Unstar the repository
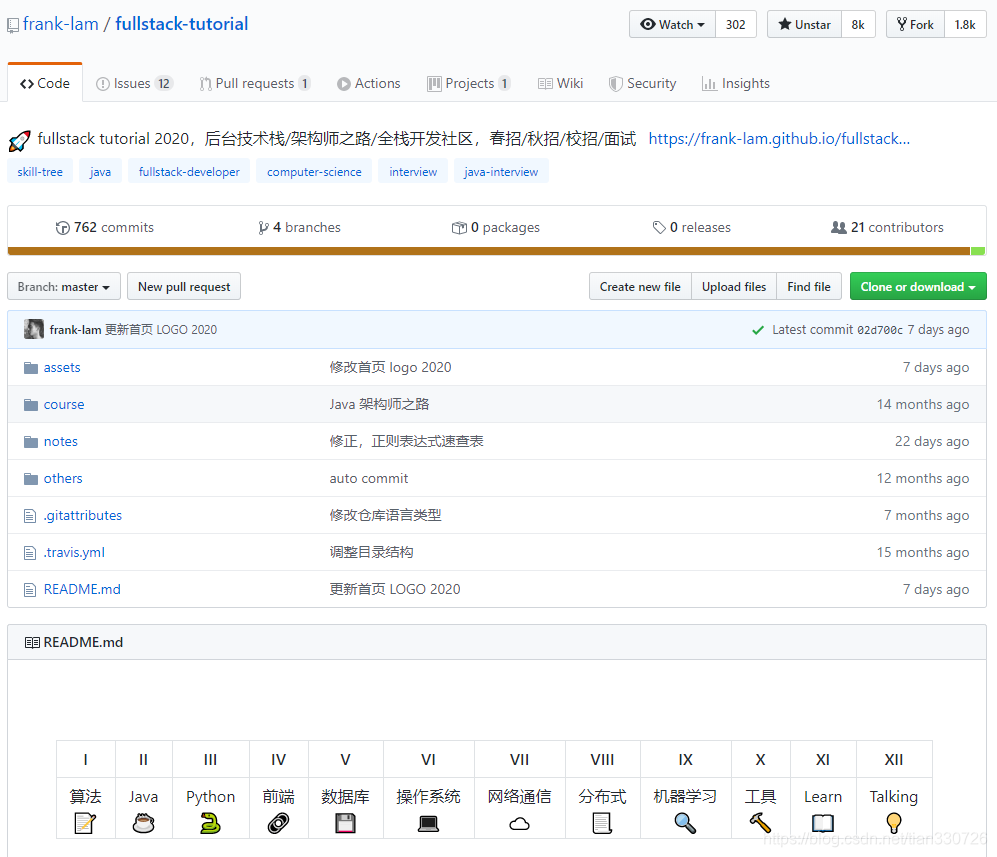 click(x=804, y=24)
